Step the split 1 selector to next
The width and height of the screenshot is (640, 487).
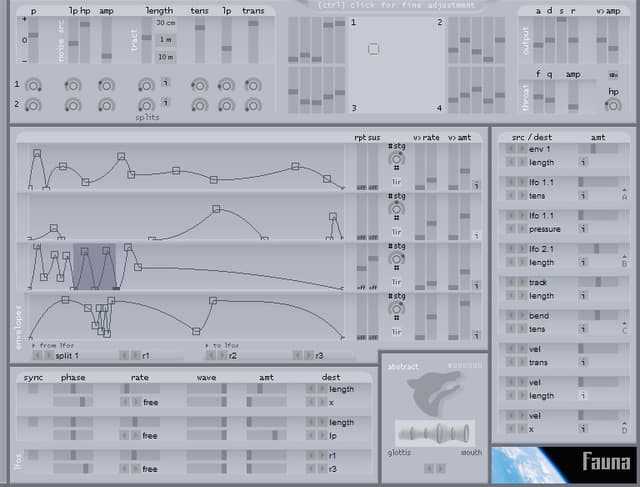tap(48, 355)
